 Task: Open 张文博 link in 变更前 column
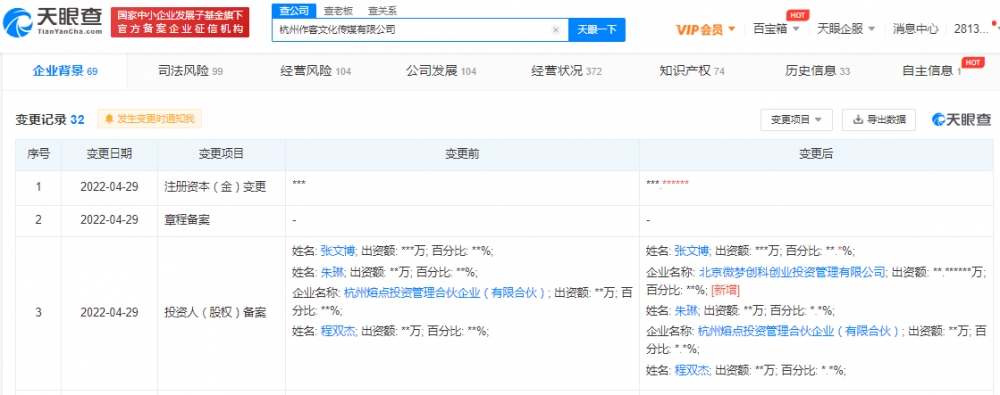click(337, 251)
